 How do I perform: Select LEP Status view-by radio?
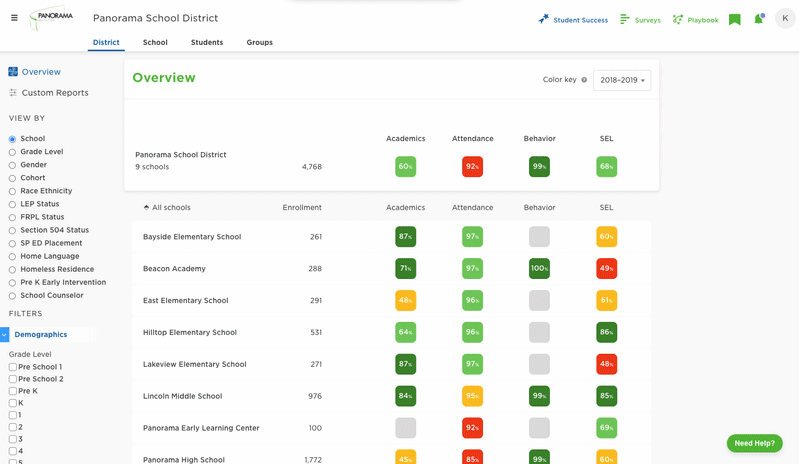click(12, 204)
